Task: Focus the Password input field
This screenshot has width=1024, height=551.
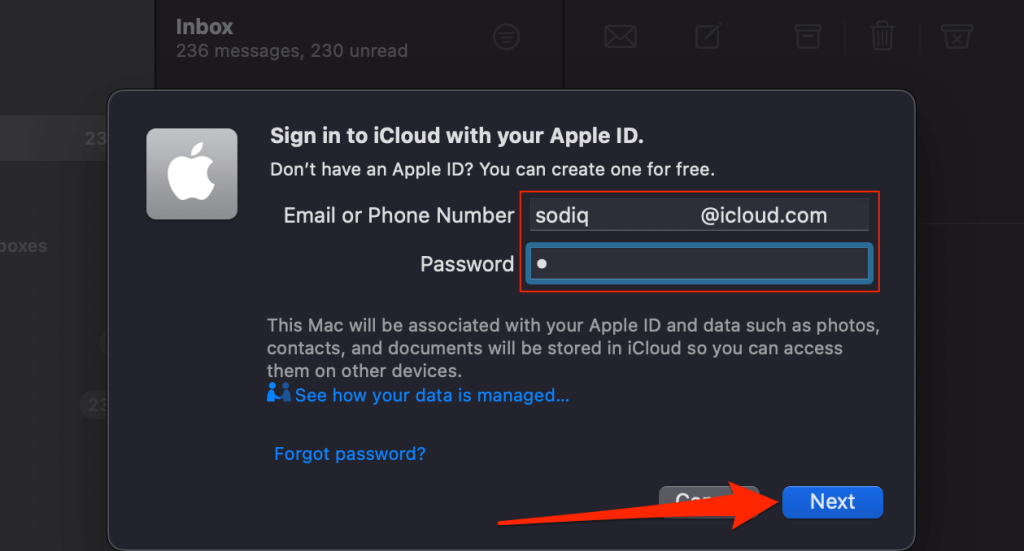Action: pos(699,263)
